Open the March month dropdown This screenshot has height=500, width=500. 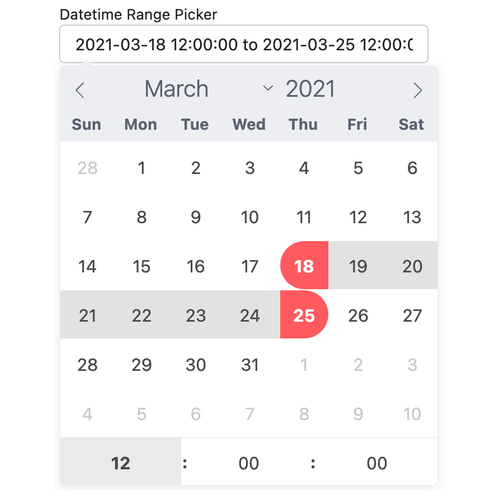pos(208,89)
